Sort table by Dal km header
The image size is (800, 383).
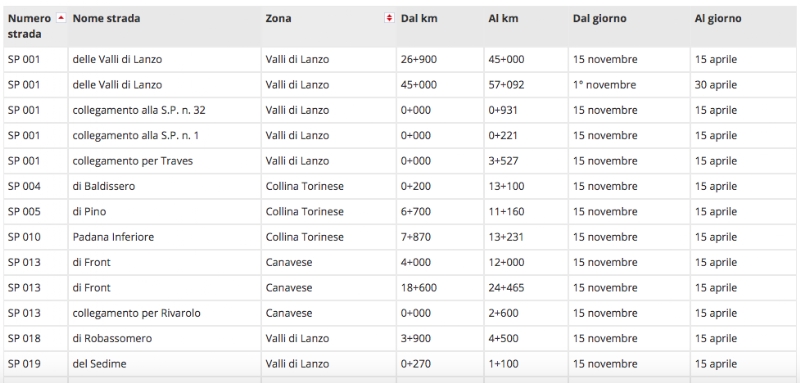click(x=419, y=18)
